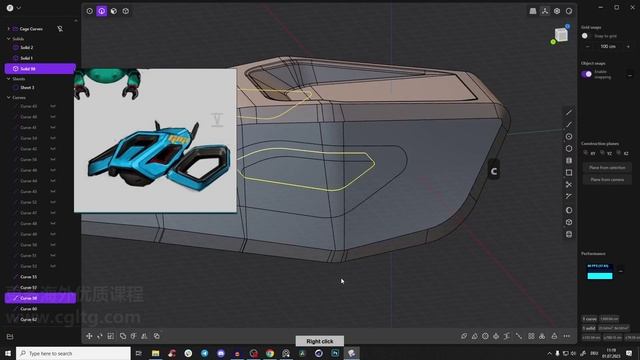Click the cyan performance FPS bar
This screenshot has width=640, height=360.
pos(600,276)
